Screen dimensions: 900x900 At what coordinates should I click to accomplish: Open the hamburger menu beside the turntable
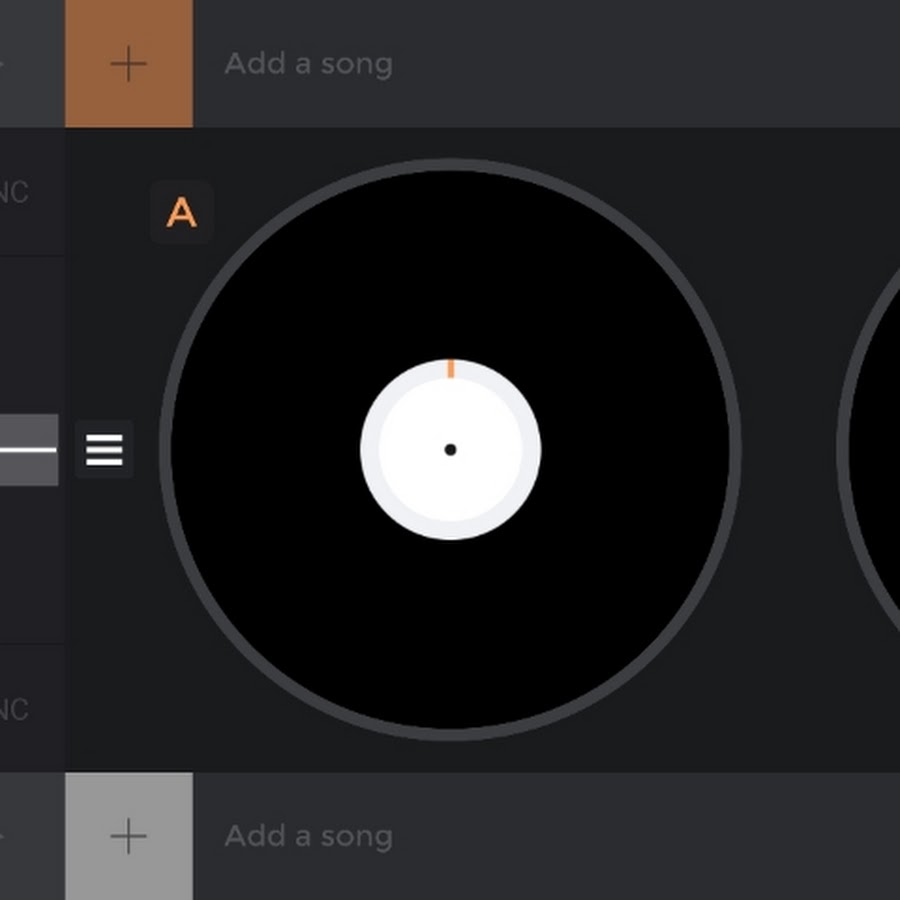click(x=104, y=449)
